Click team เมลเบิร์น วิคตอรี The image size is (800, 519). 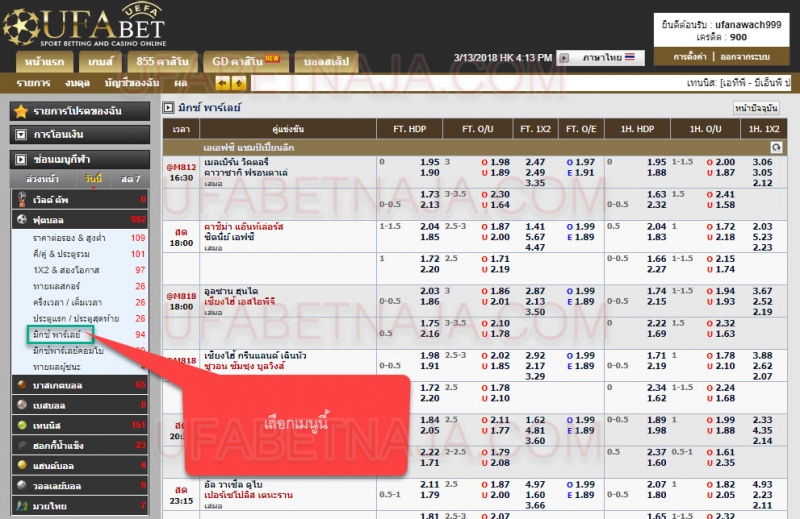pyautogui.click(x=236, y=162)
